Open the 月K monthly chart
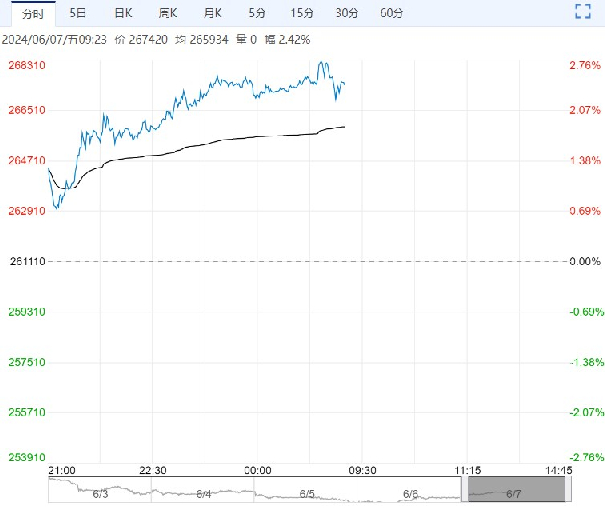The height and width of the screenshot is (508, 605). 212,13
